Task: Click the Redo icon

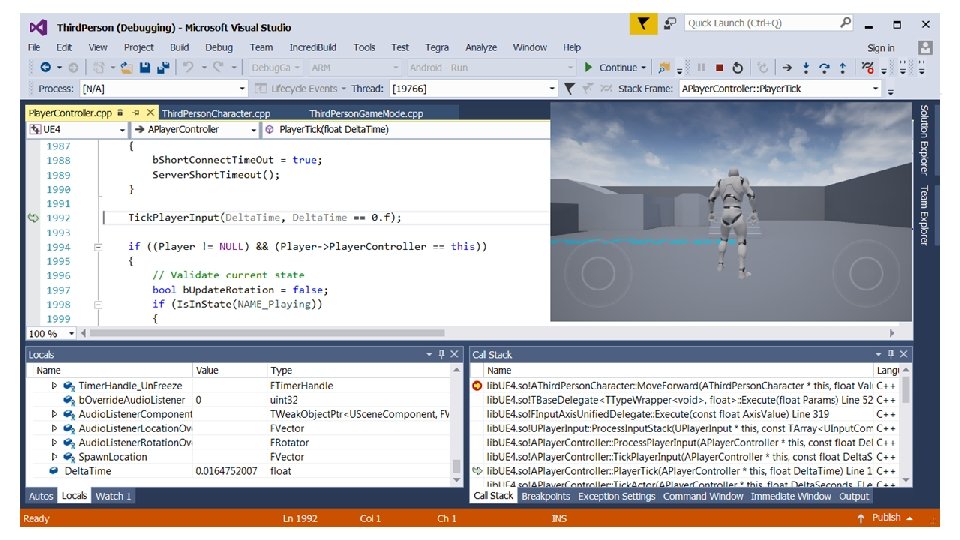Action: 218,67
